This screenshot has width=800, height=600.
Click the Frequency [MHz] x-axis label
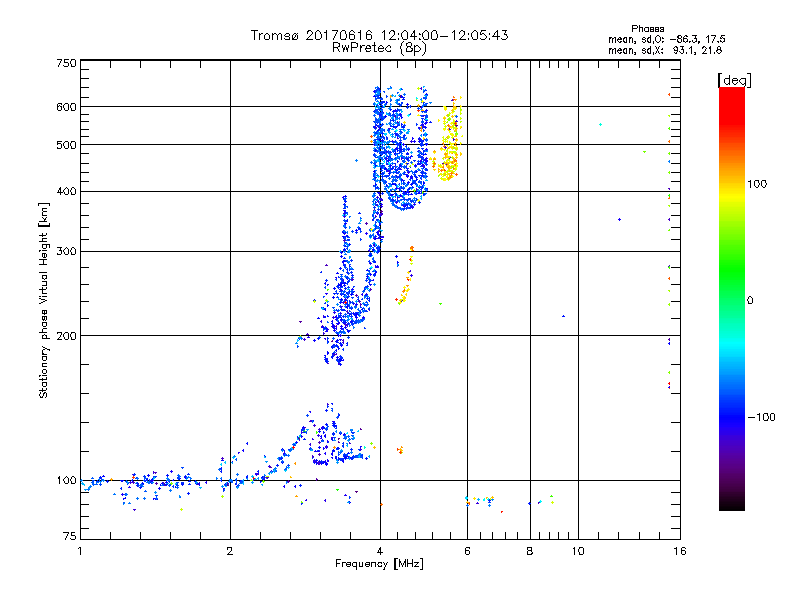tap(379, 565)
